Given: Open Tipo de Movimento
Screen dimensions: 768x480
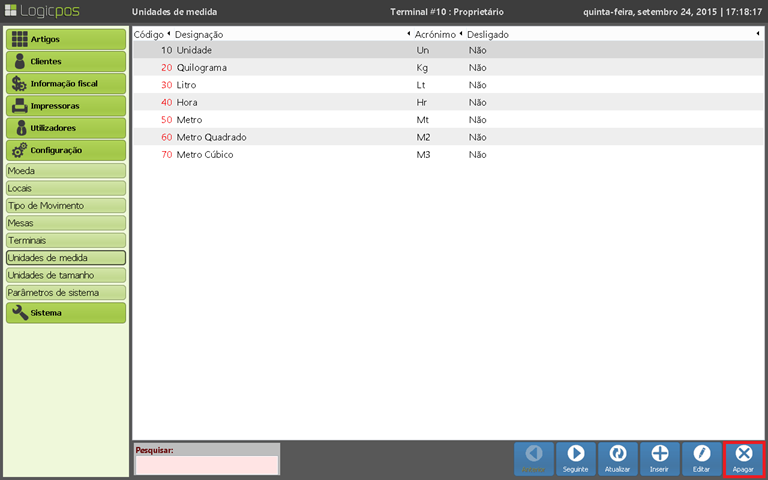Looking at the screenshot, I should (x=66, y=205).
